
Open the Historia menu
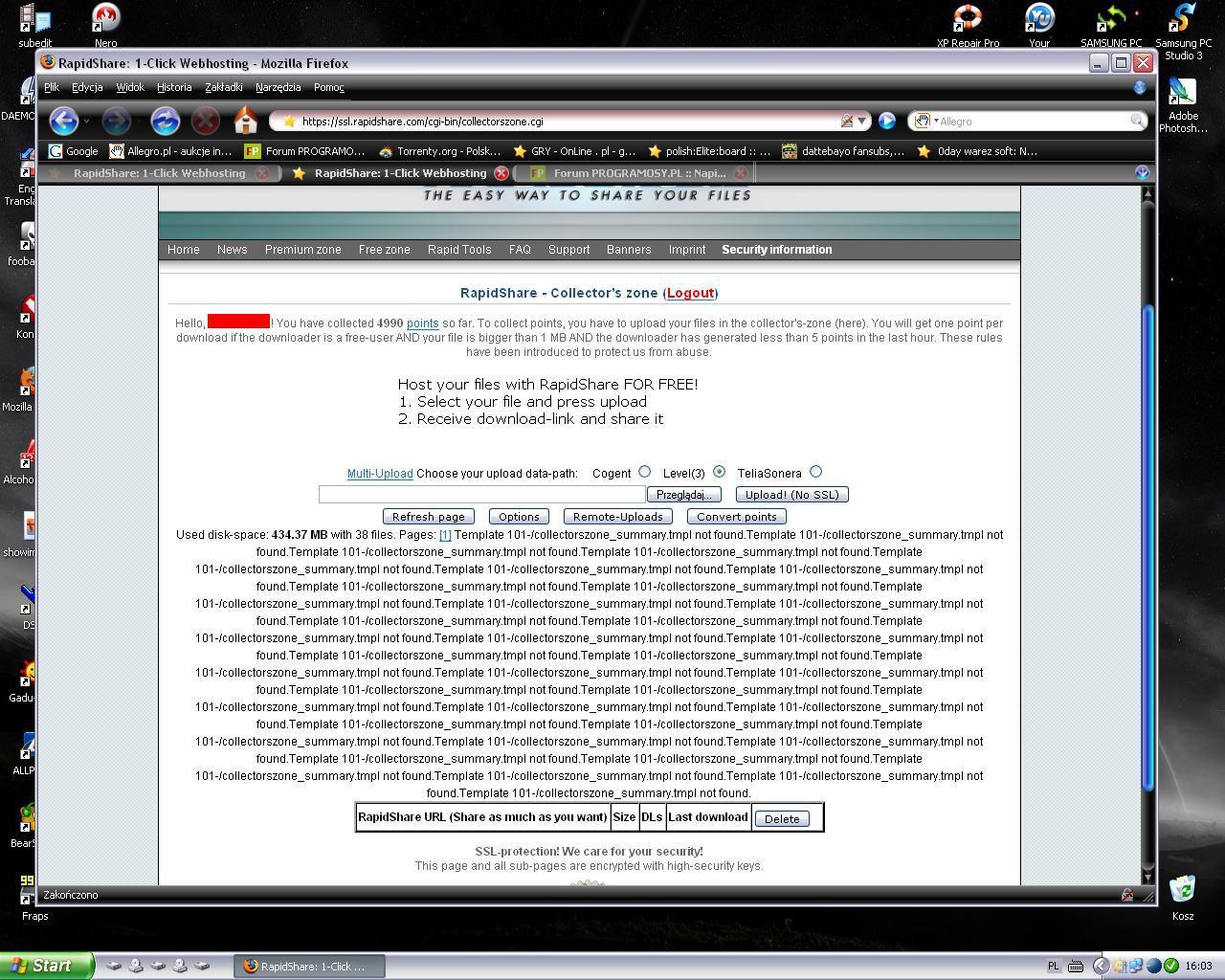pyautogui.click(x=174, y=87)
